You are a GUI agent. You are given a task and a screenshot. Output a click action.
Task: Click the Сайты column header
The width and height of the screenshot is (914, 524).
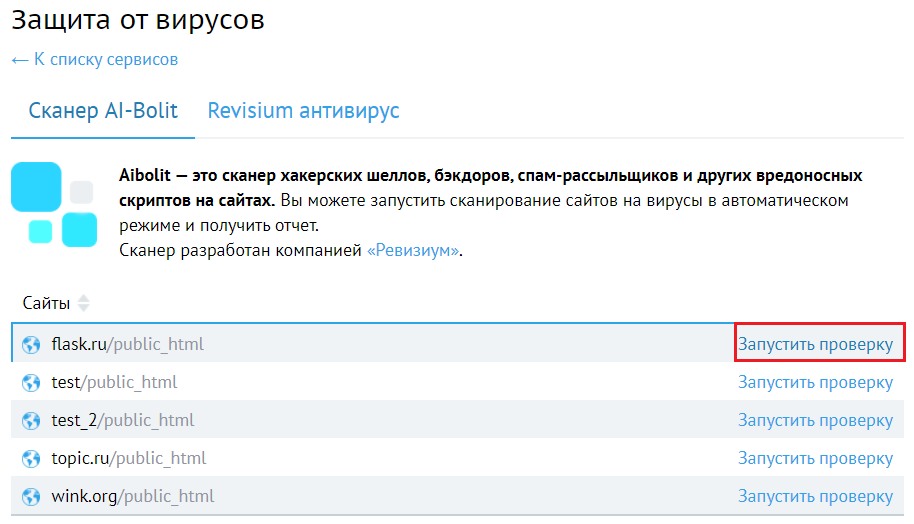tap(47, 303)
